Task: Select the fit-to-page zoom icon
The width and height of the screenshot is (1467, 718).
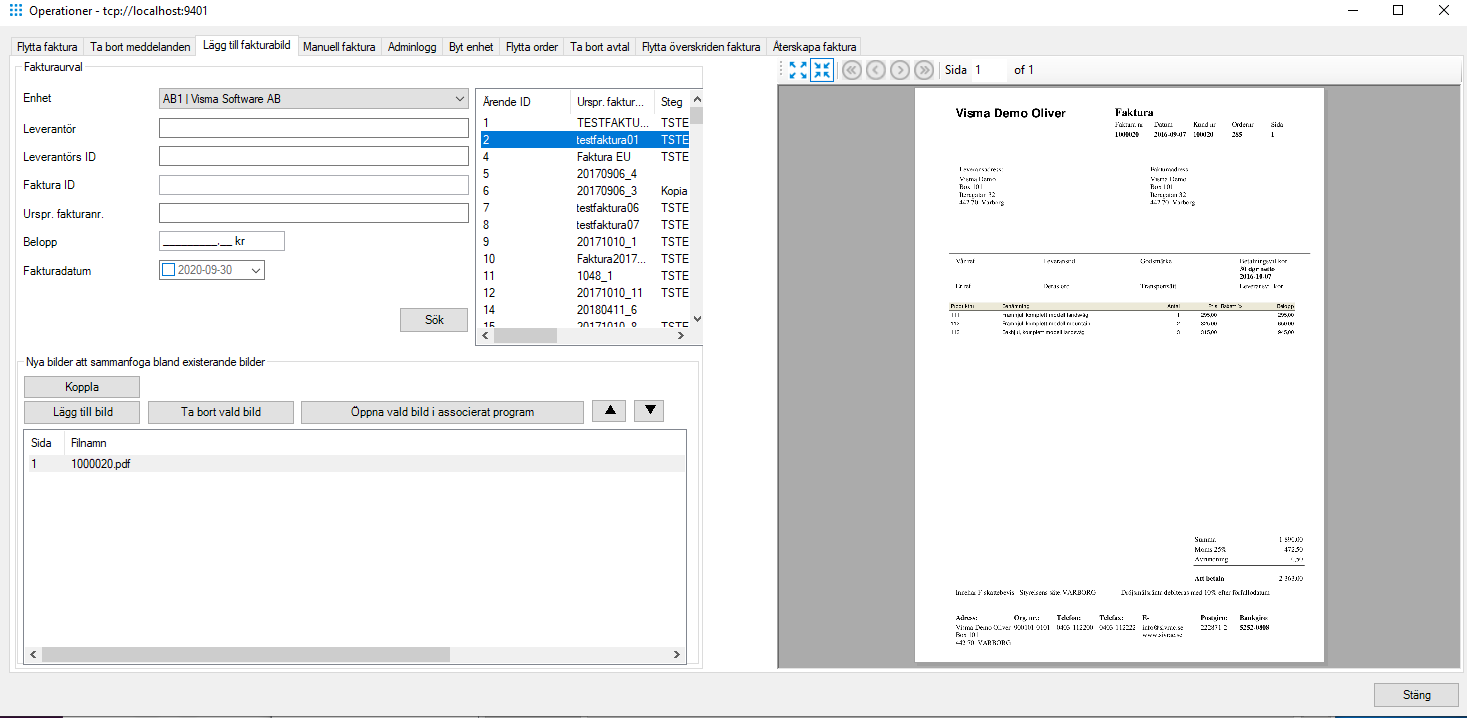Action: point(822,70)
